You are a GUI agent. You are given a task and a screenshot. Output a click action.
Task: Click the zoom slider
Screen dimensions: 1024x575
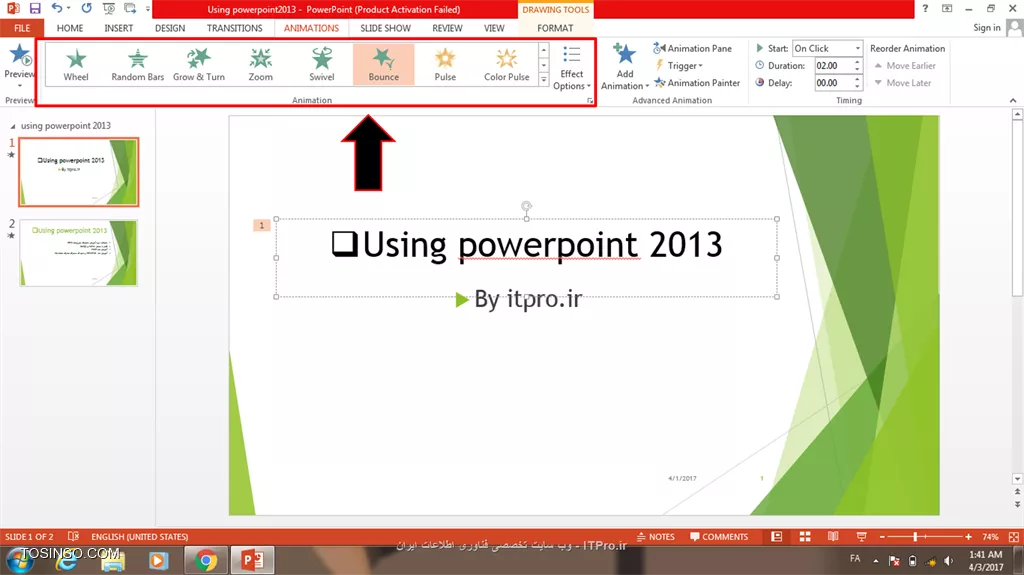pos(924,536)
